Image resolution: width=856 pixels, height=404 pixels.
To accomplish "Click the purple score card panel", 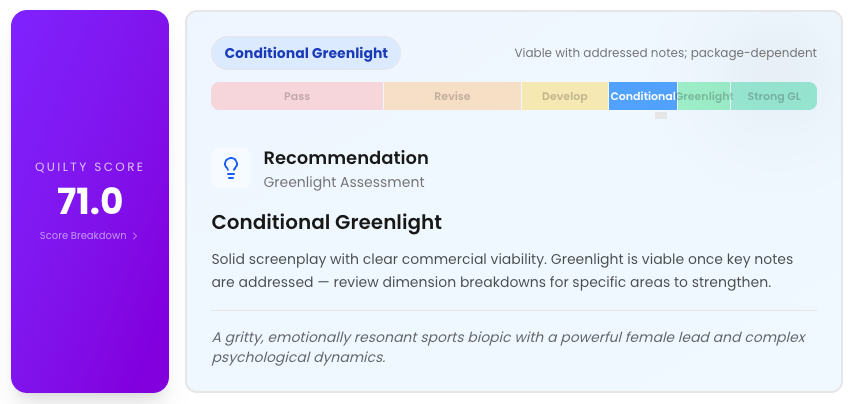I will point(90,201).
